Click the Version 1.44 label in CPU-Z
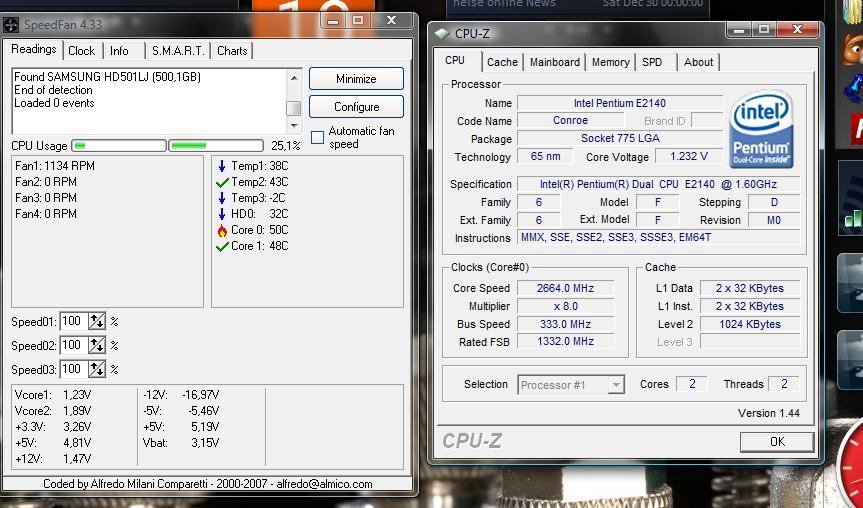Screen dimensions: 863x508 click(768, 413)
